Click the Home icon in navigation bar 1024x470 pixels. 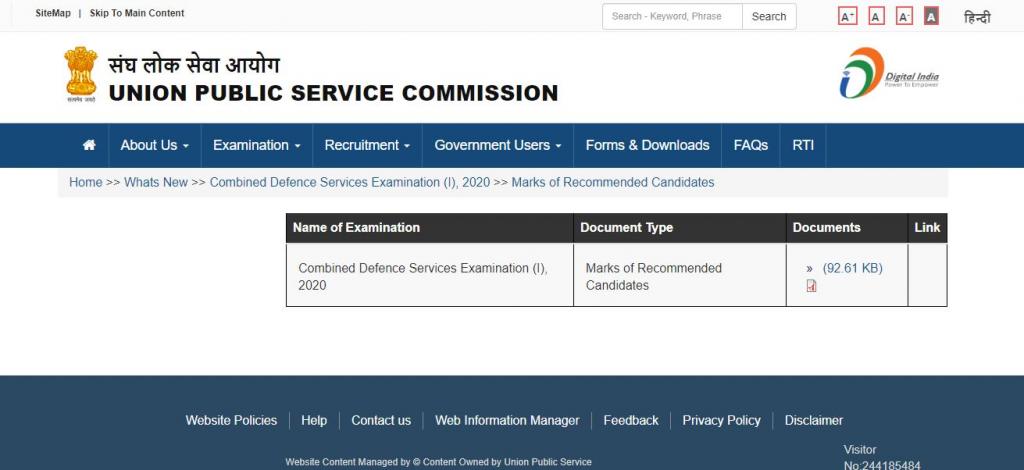89,145
